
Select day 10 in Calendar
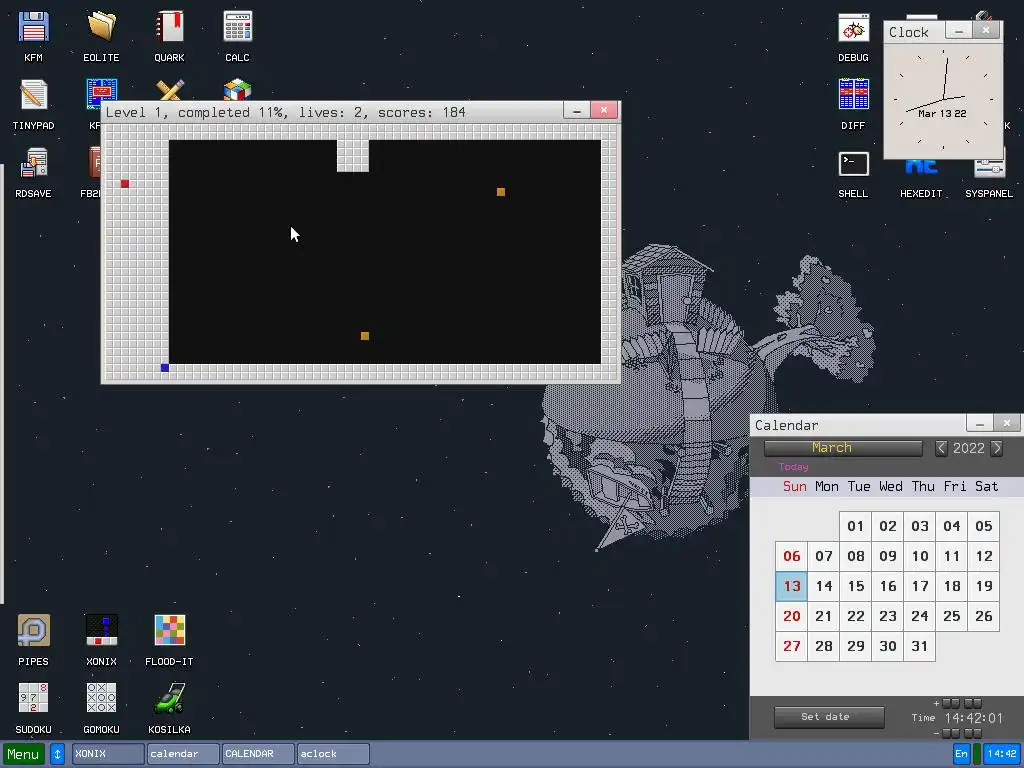point(920,556)
